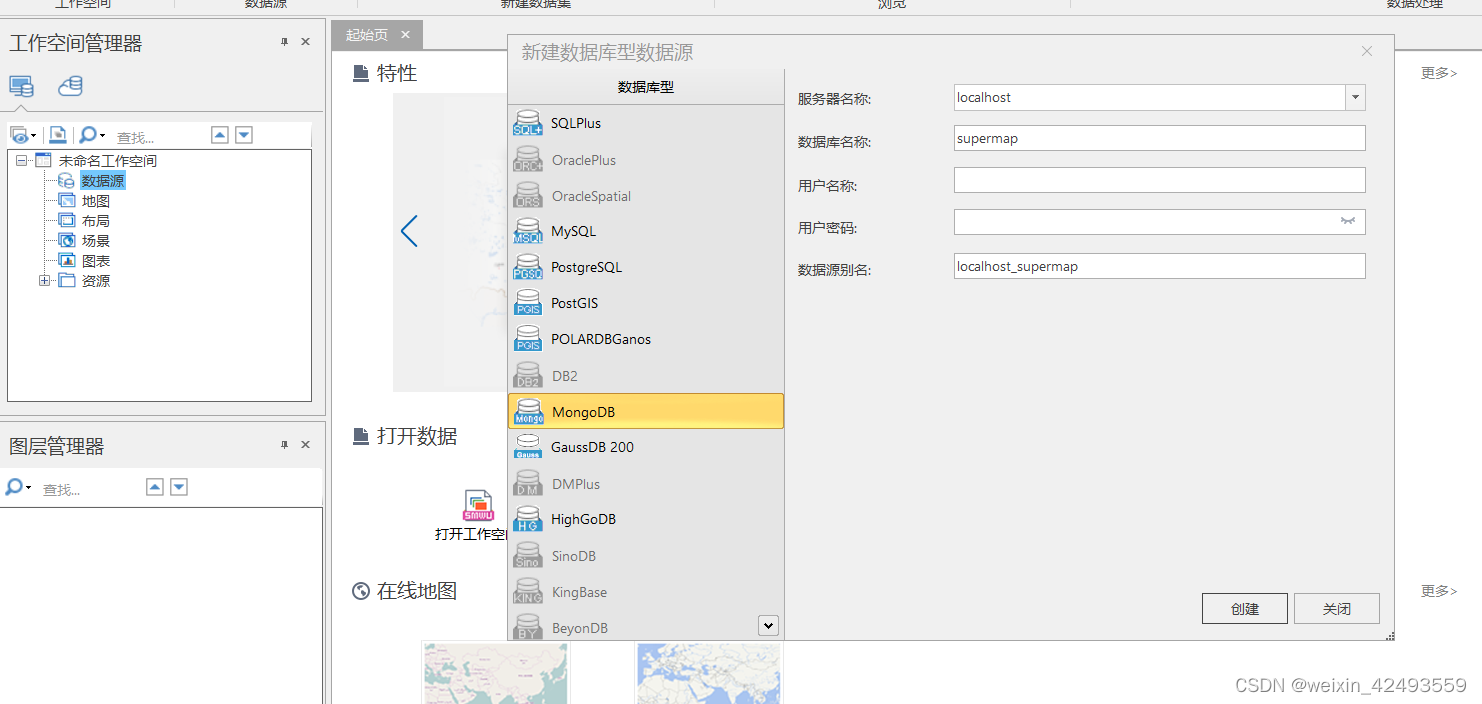Image resolution: width=1482 pixels, height=704 pixels.
Task: Select the 图表 tree item
Action: [x=96, y=261]
